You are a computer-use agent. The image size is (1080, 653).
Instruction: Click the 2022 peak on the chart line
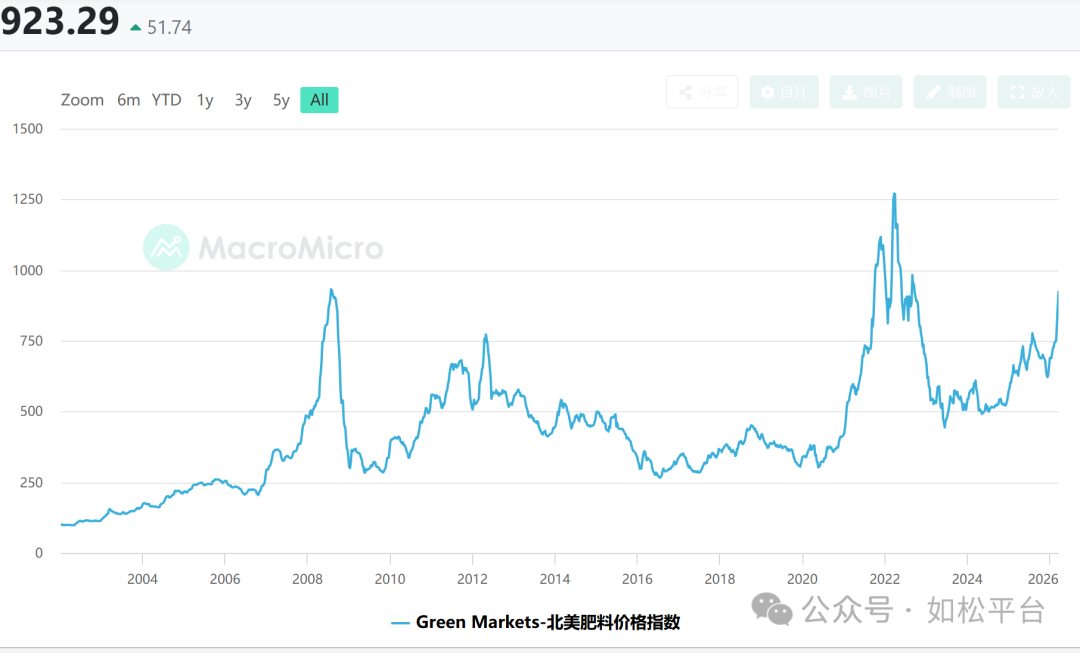click(893, 194)
